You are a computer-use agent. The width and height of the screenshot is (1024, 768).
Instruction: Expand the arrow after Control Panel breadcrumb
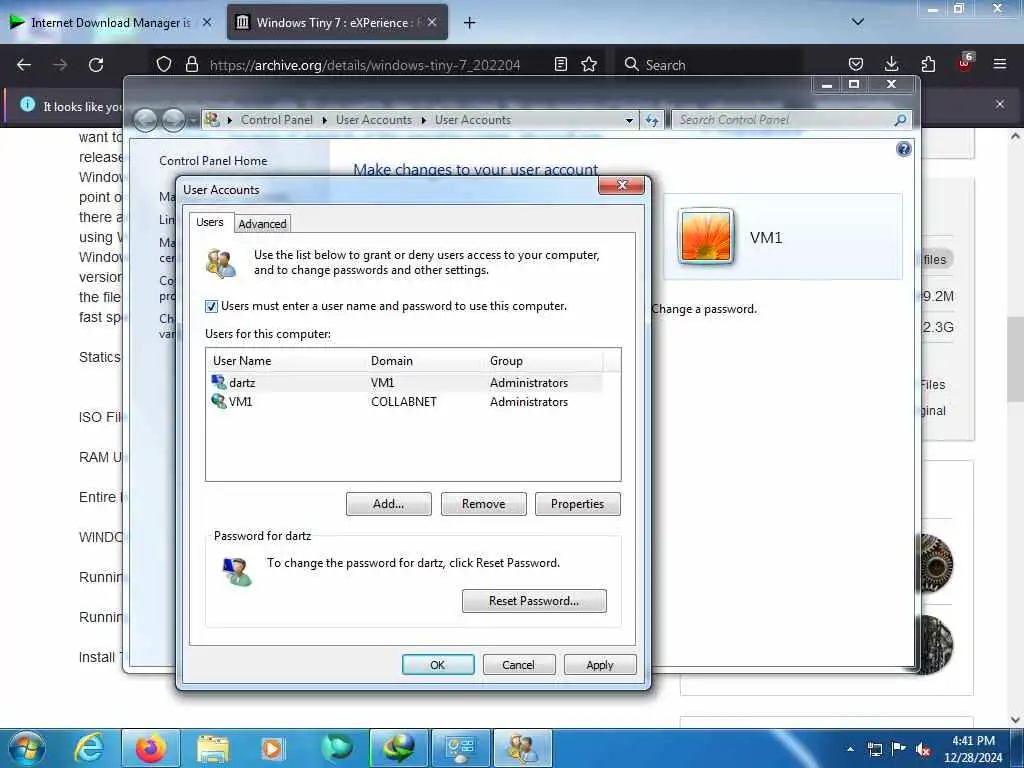[x=325, y=120]
